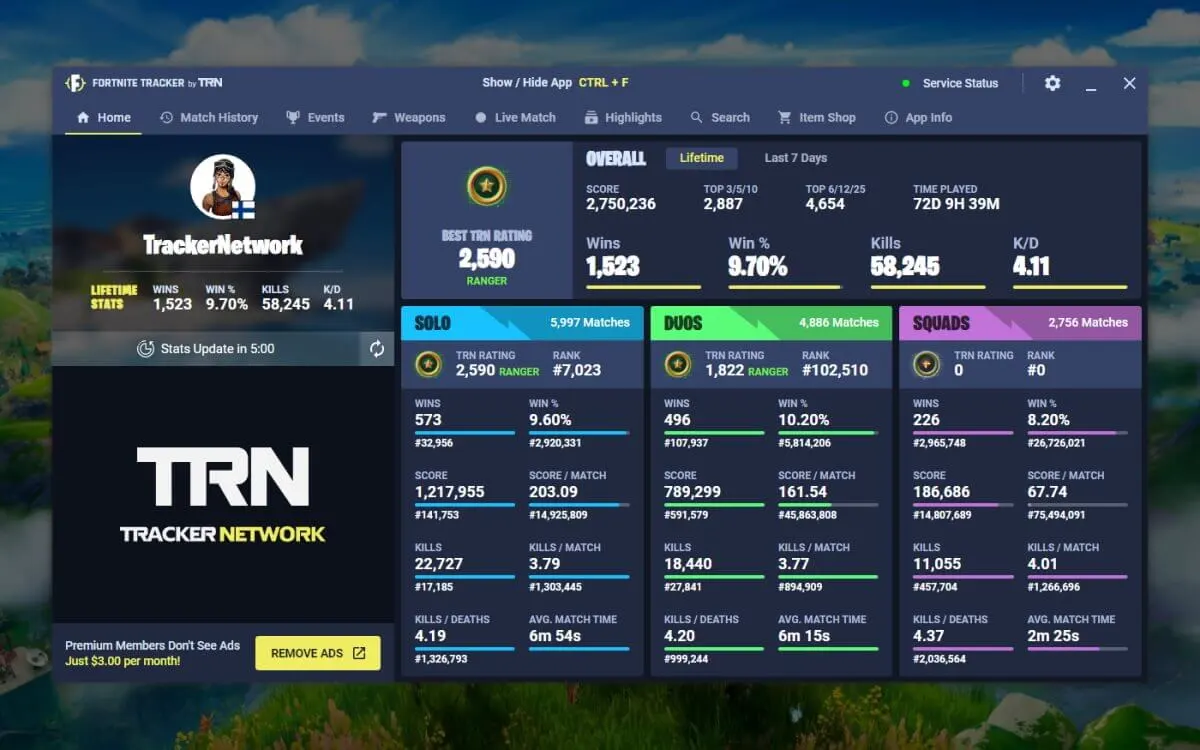This screenshot has width=1200, height=750.
Task: Open the Match History tab icon
Action: click(166, 117)
